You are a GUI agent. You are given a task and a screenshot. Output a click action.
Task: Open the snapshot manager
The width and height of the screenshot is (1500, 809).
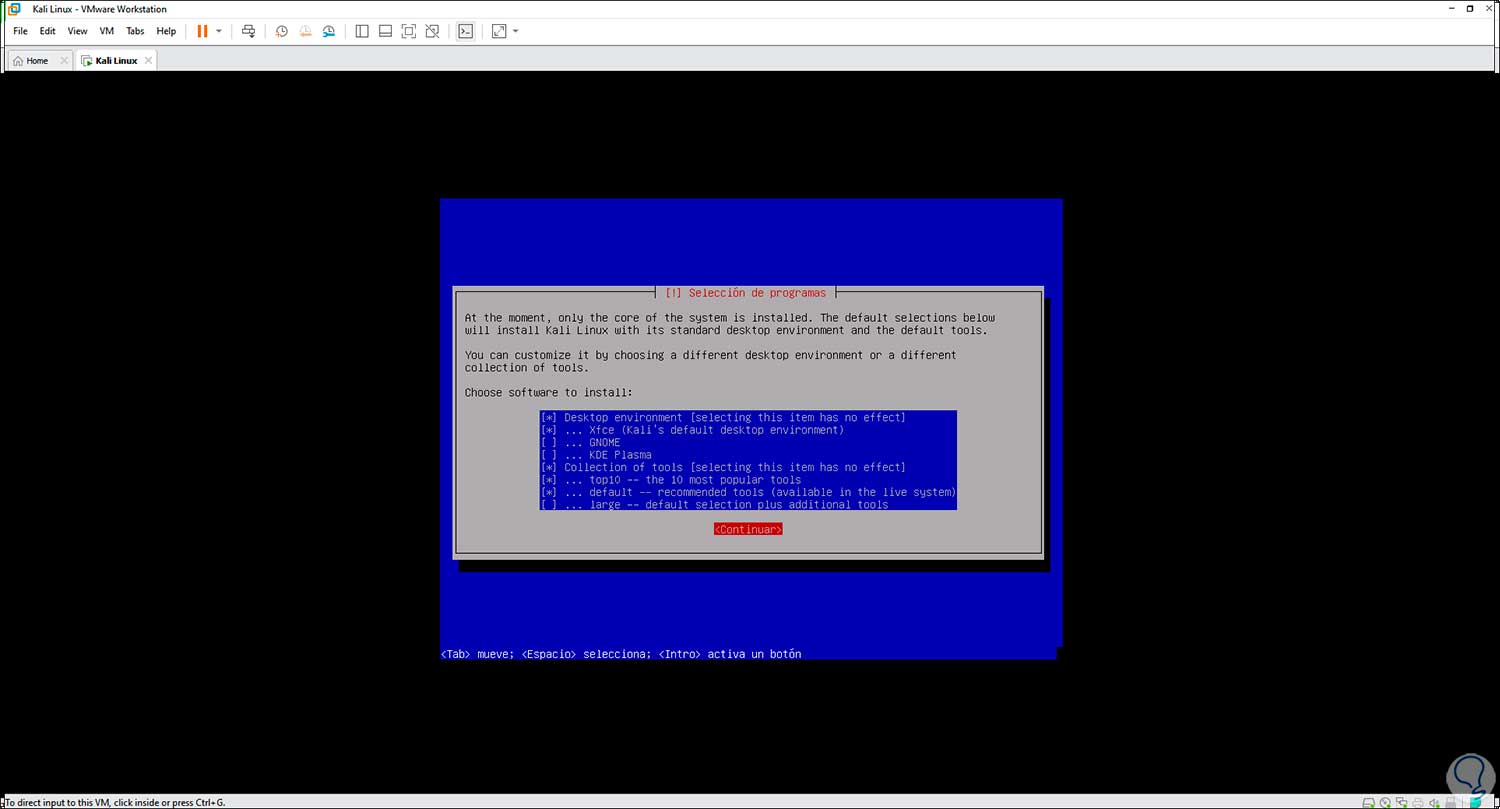tap(329, 31)
